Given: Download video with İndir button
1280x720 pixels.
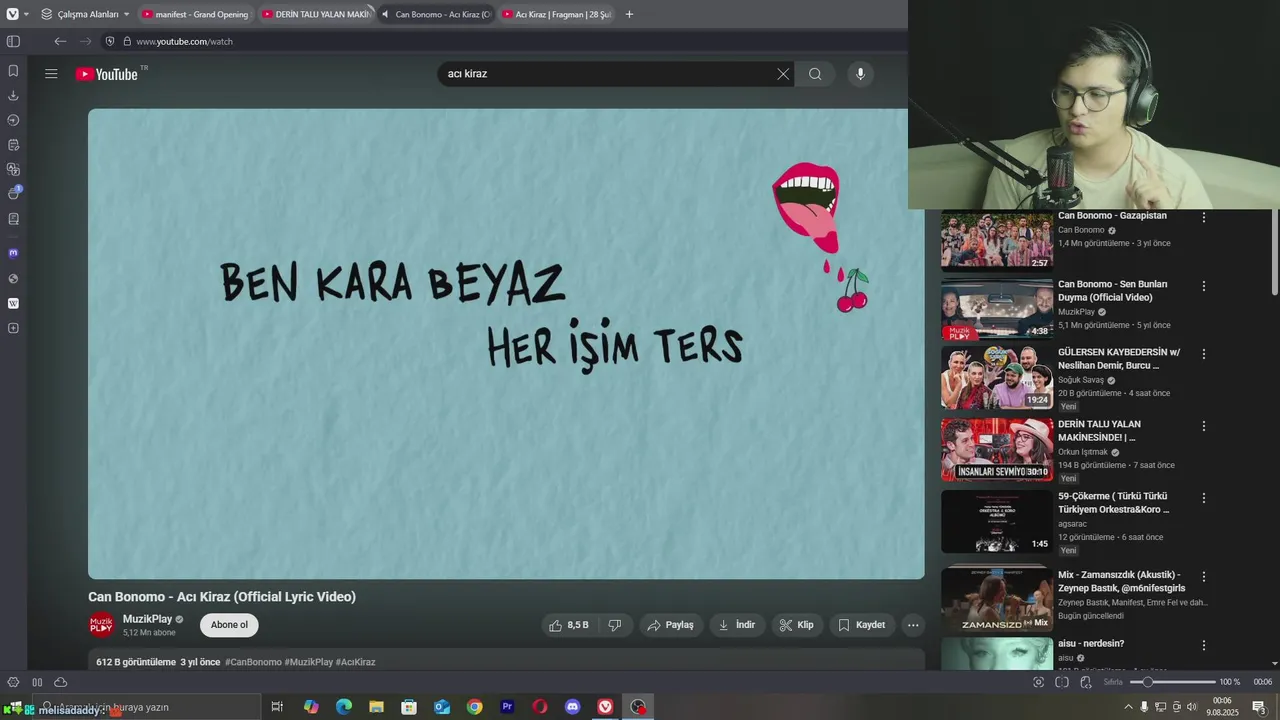Looking at the screenshot, I should coord(737,625).
